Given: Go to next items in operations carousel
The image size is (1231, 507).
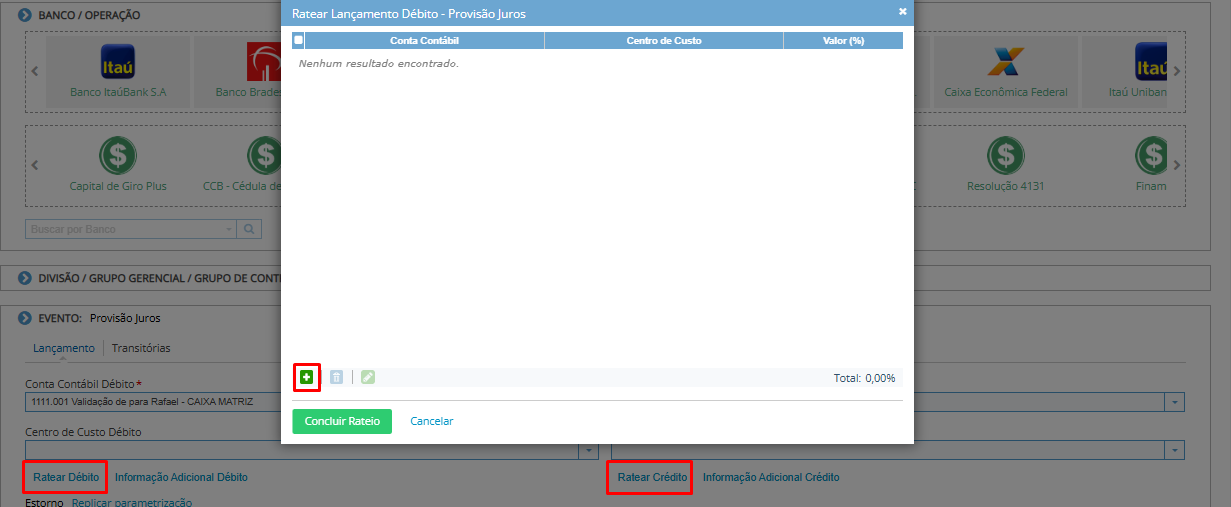Looking at the screenshot, I should point(1177,165).
